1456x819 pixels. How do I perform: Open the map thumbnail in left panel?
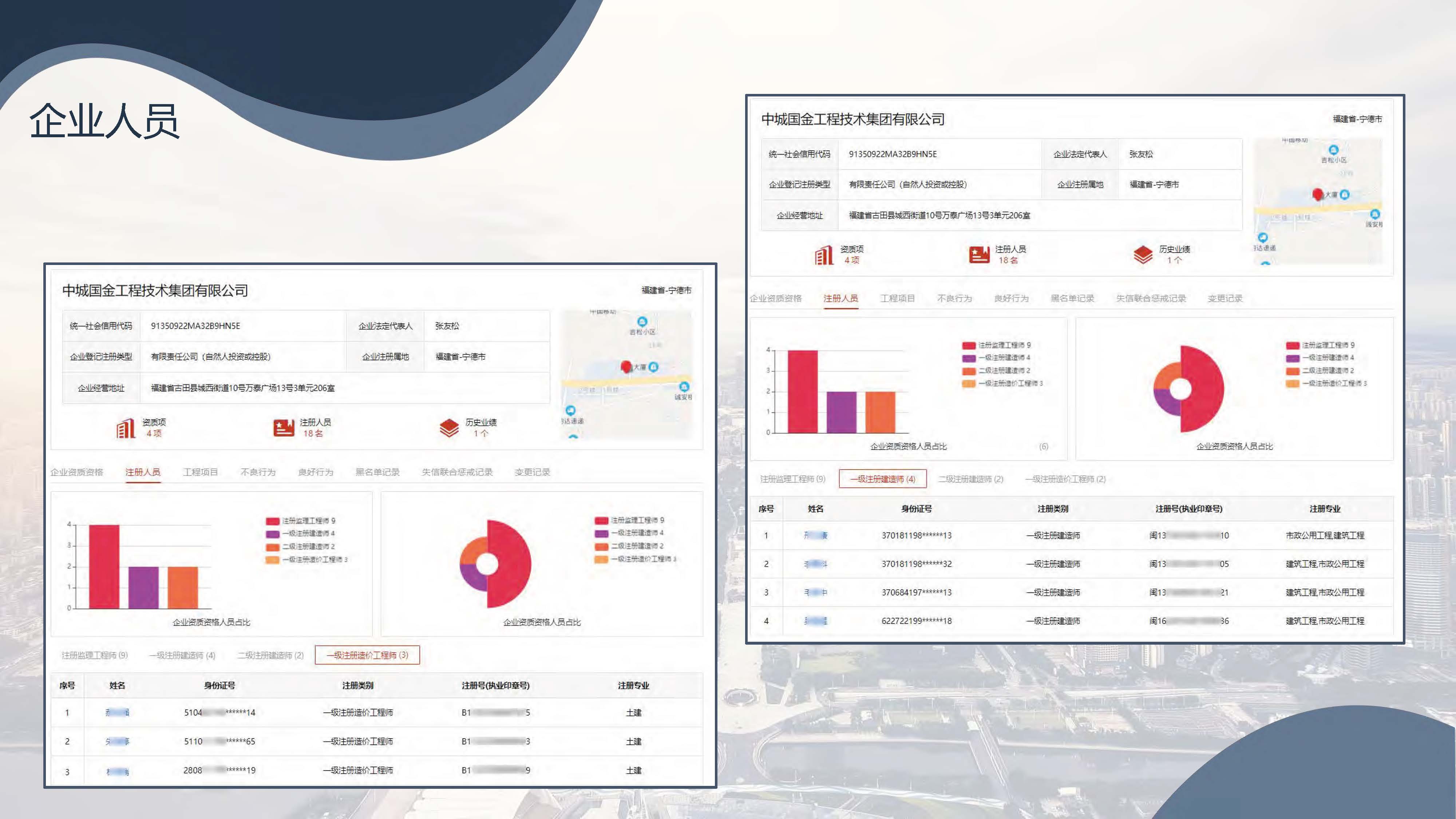click(x=626, y=374)
